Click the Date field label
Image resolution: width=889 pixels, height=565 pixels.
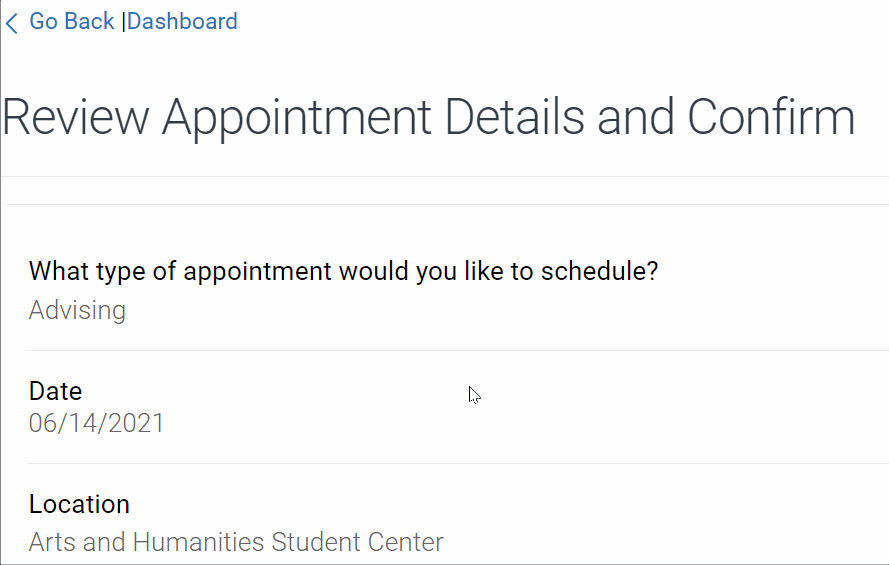(x=55, y=391)
